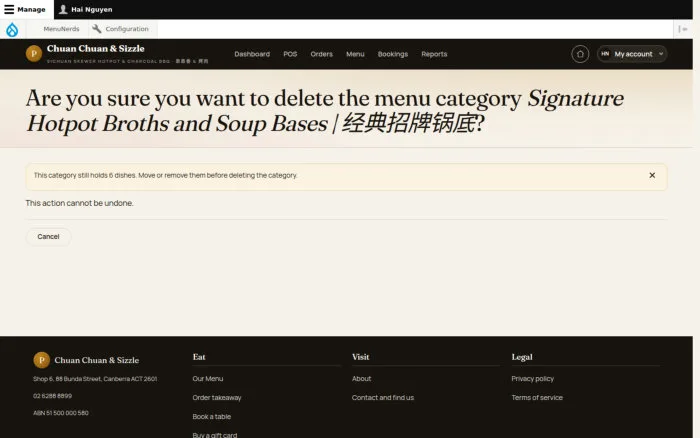Open the MenuNerds toolbar item
Viewport: 700px width, 438px height.
tap(61, 29)
